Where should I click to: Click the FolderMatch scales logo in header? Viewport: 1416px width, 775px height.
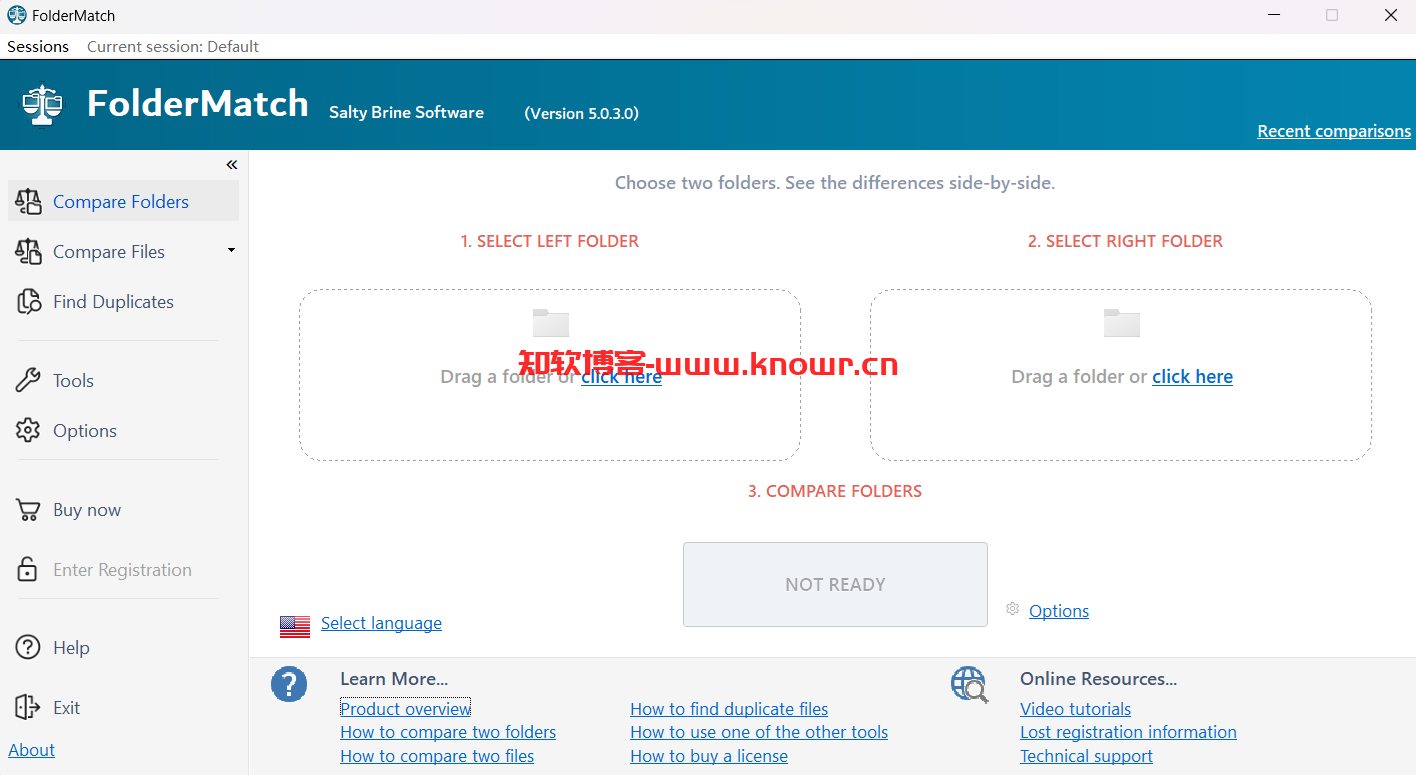coord(42,104)
